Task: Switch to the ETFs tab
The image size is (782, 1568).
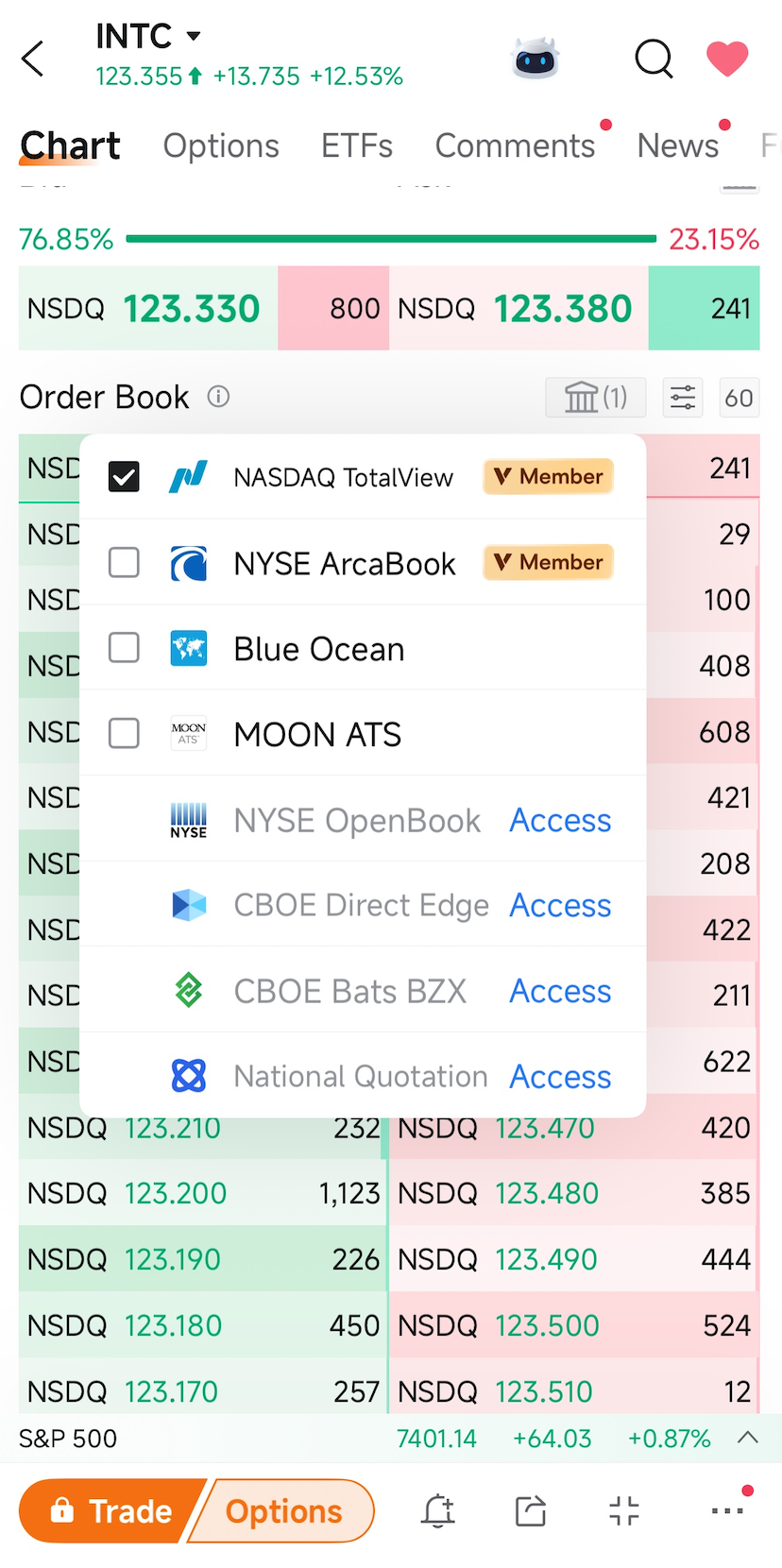Action: [357, 145]
